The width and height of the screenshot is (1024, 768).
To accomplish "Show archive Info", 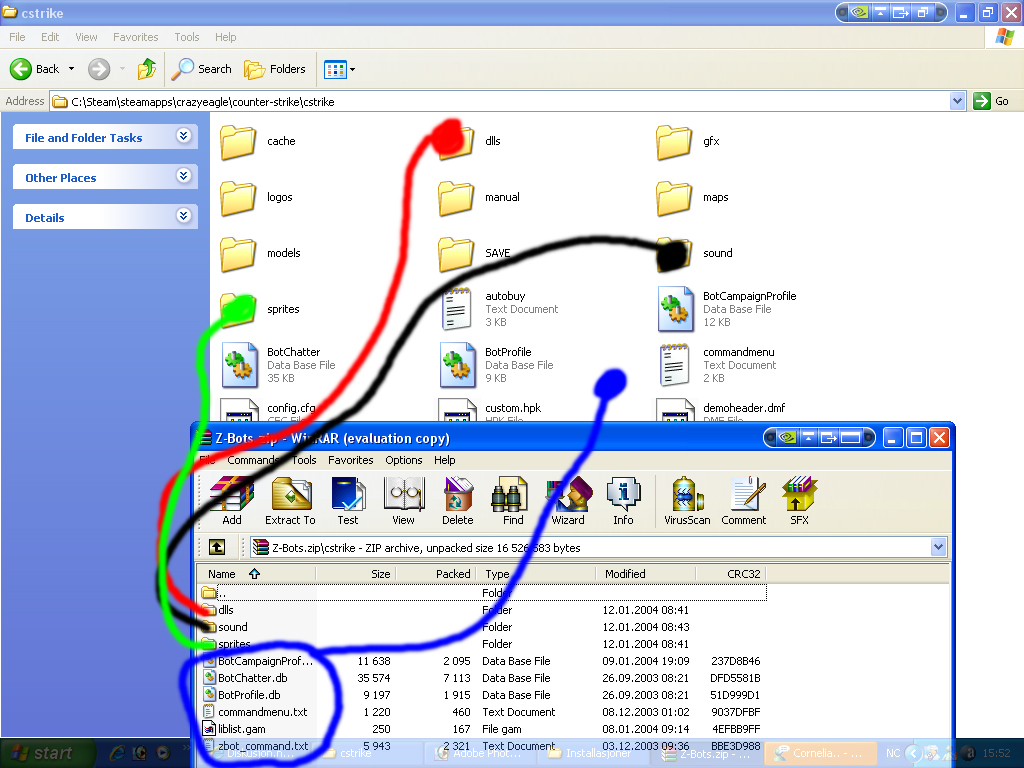I will coord(623,500).
